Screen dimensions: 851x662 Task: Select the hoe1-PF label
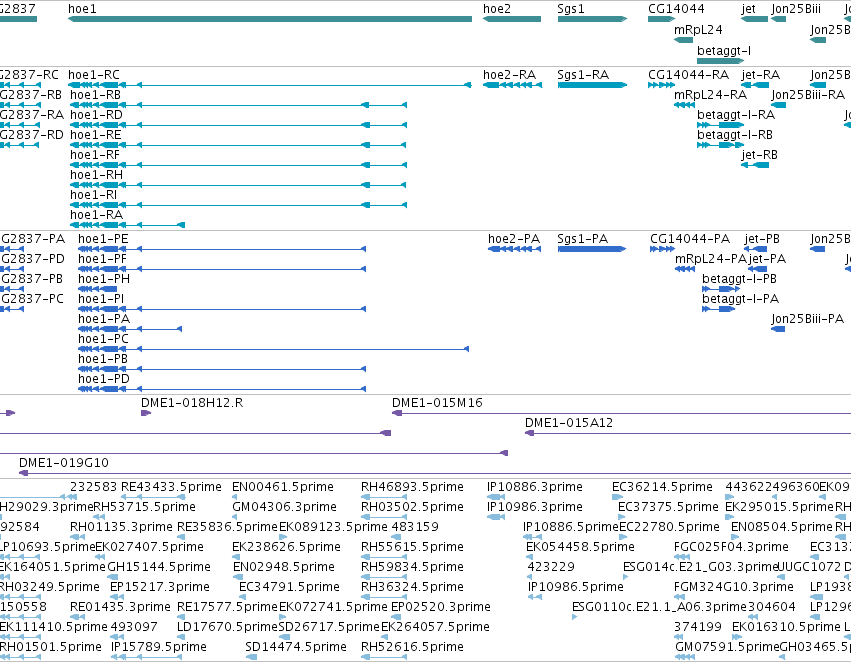coord(103,259)
